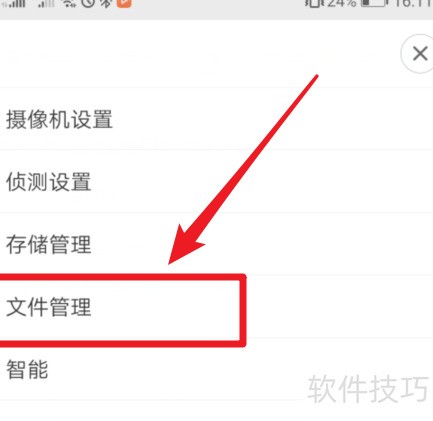Tap the vibrate mode status icon

click(x=314, y=4)
